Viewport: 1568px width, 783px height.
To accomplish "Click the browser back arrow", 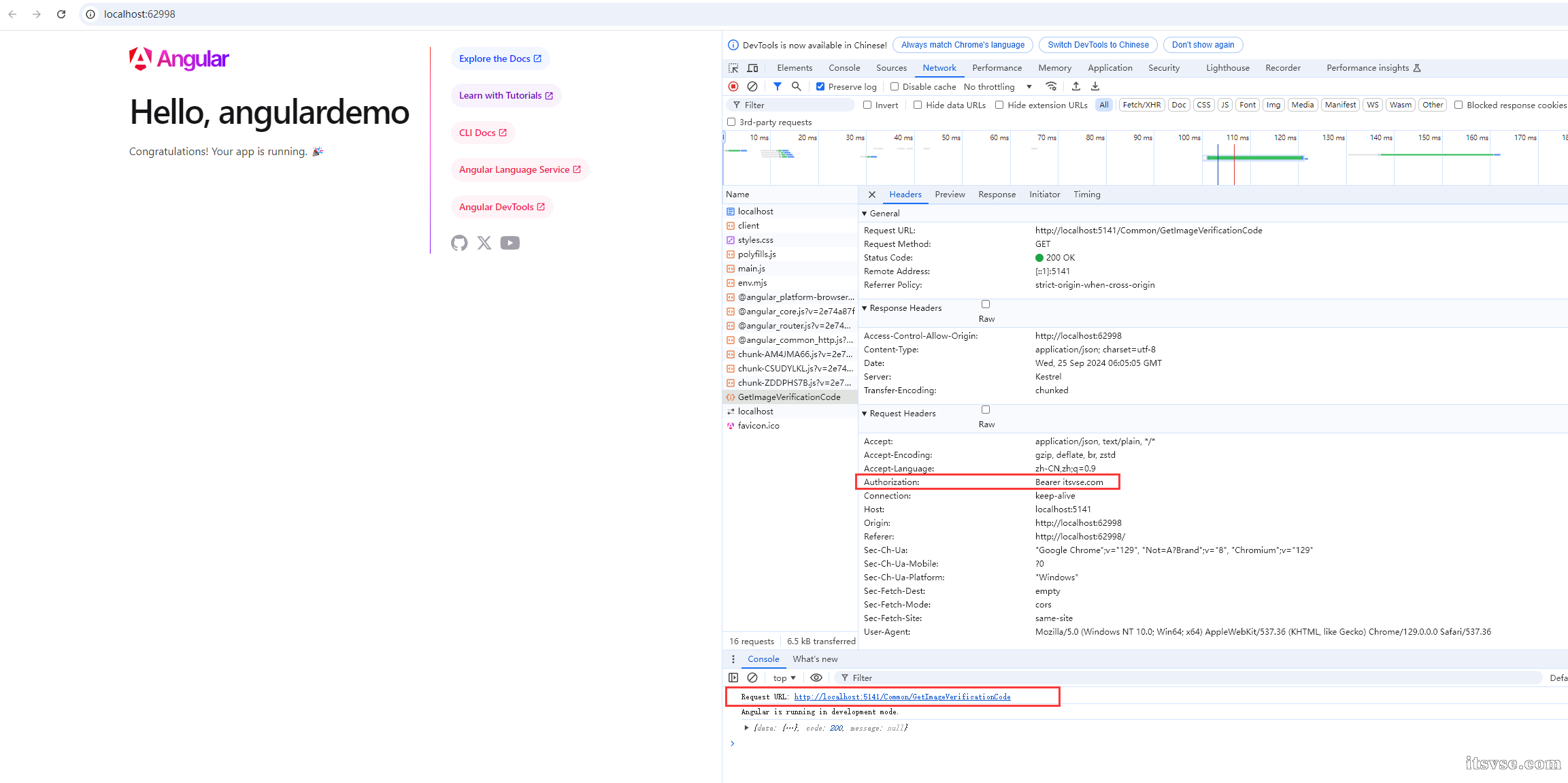I will (12, 14).
